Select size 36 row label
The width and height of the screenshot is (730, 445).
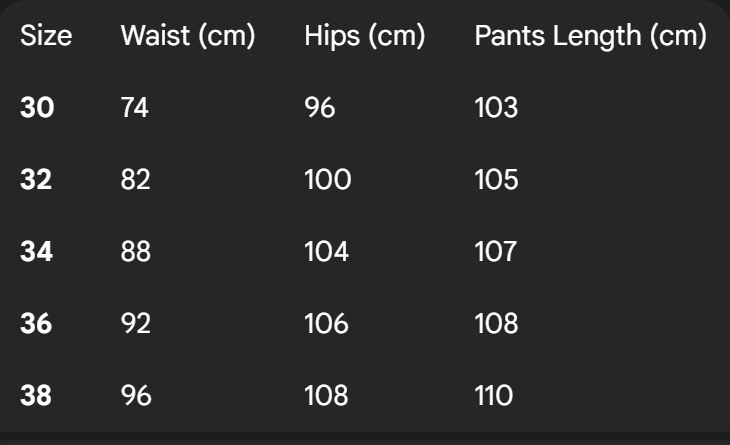pyautogui.click(x=37, y=323)
